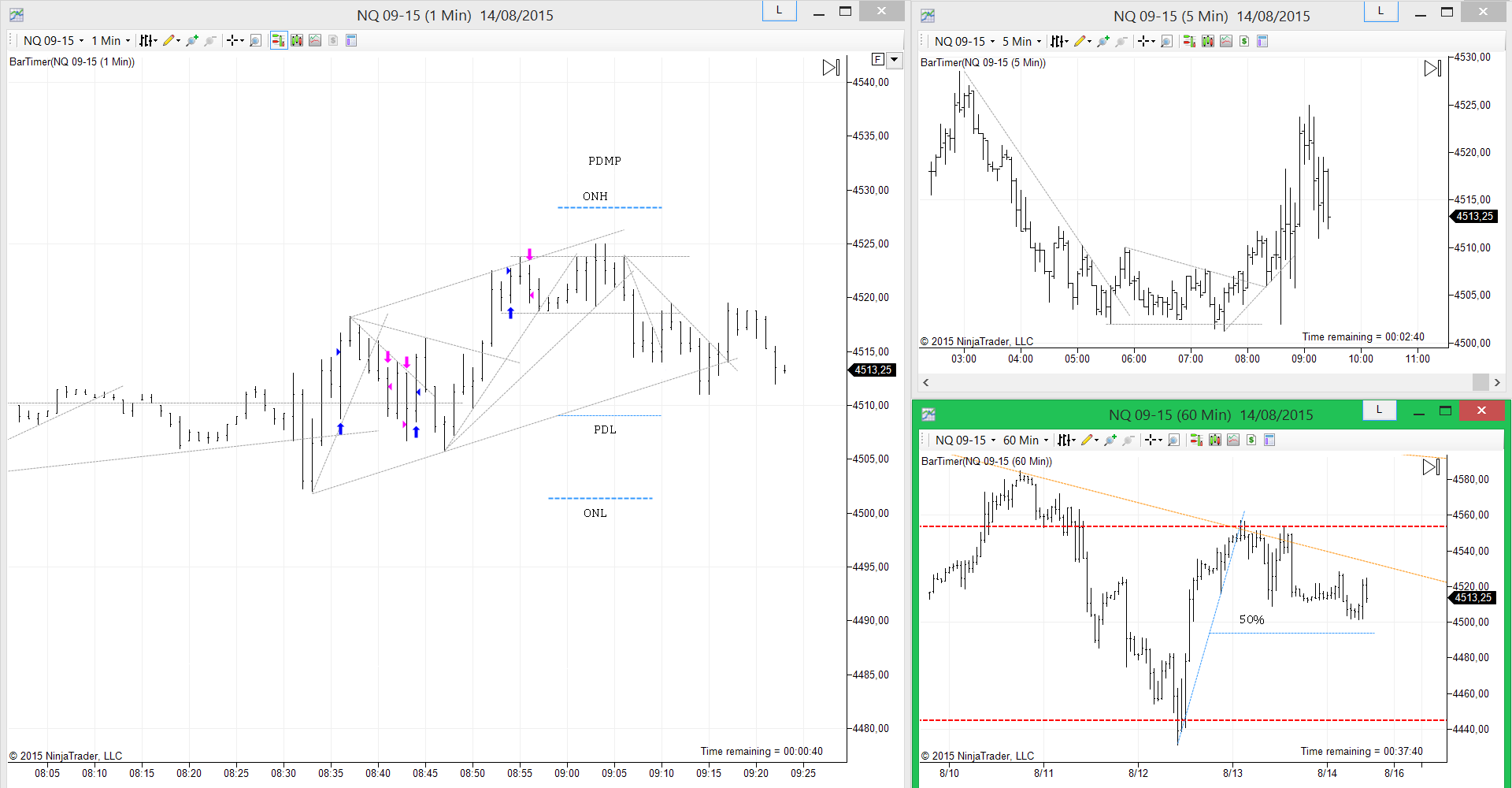Image resolution: width=1512 pixels, height=788 pixels.
Task: Open indicators icon in 60 Min chart
Action: coord(1233,440)
